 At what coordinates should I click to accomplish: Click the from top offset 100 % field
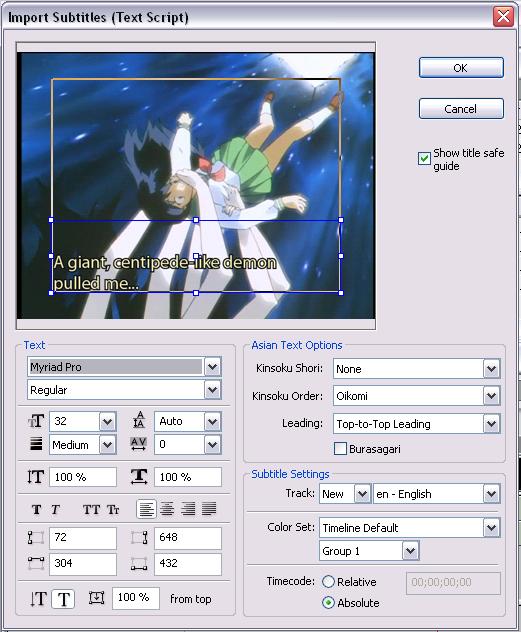tap(135, 598)
